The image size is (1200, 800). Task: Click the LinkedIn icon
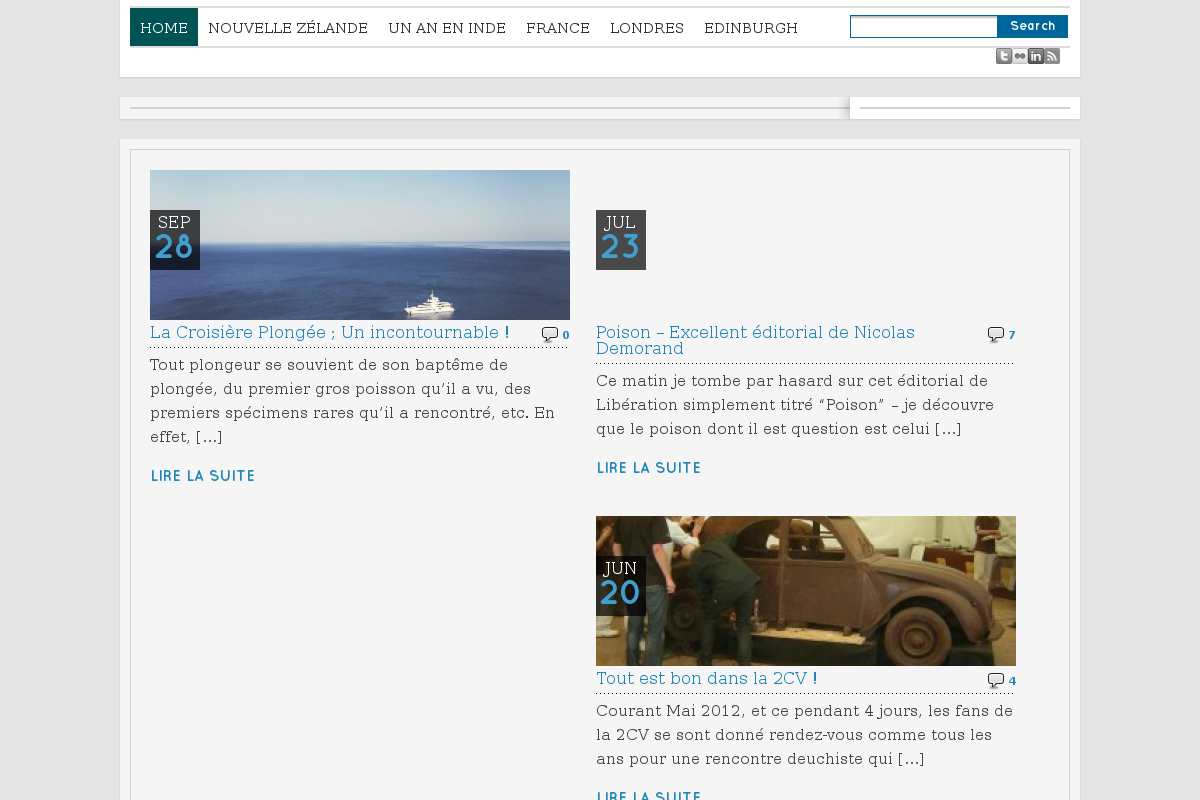(1036, 56)
